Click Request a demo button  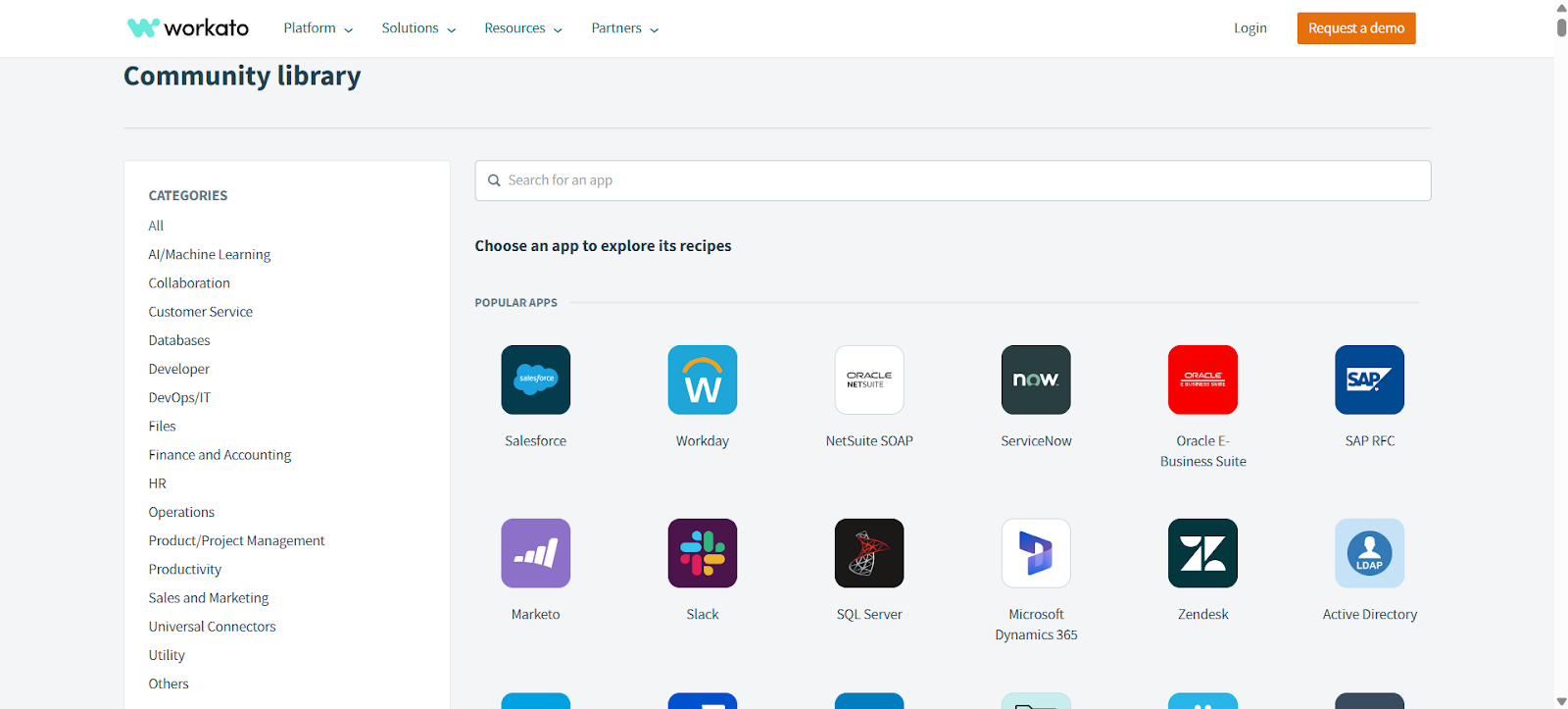[1356, 28]
